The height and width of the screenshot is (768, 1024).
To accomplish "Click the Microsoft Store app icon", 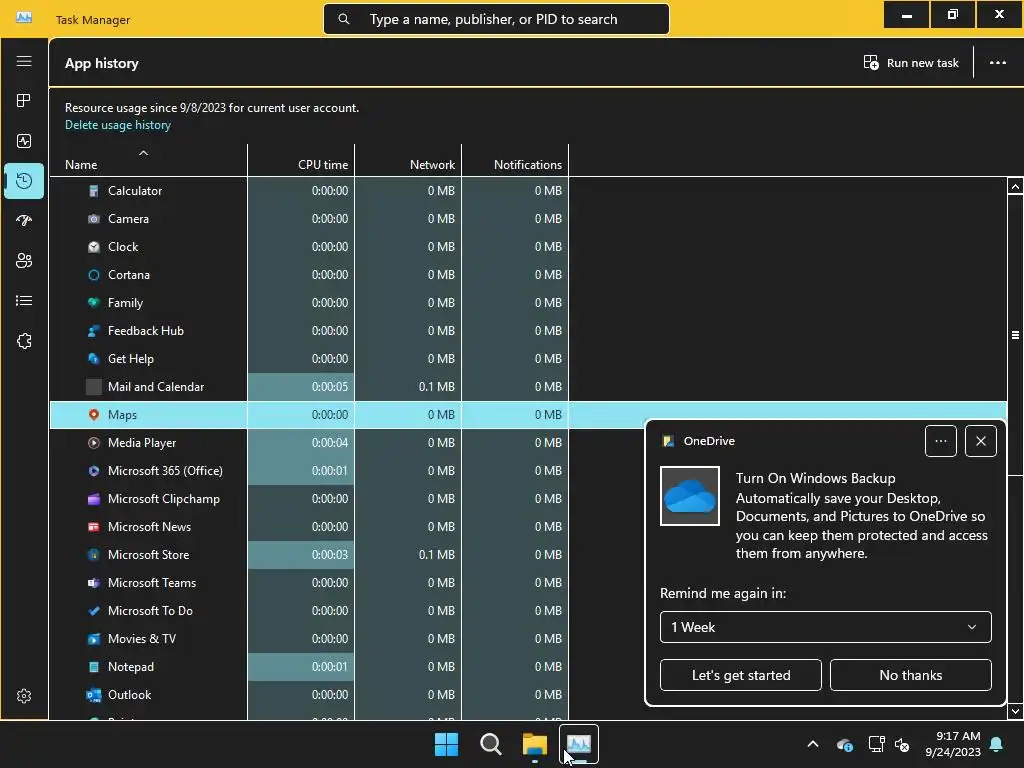I will click(94, 555).
